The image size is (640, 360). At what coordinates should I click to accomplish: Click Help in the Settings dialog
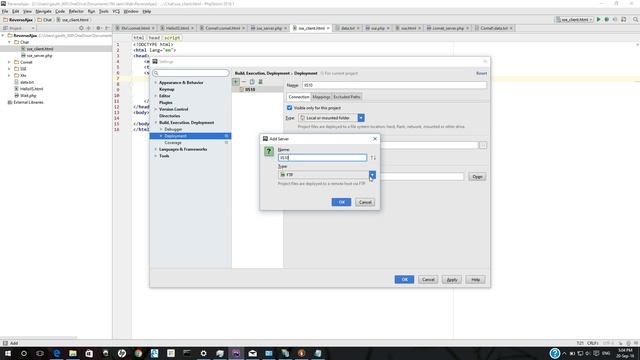pyautogui.click(x=476, y=280)
